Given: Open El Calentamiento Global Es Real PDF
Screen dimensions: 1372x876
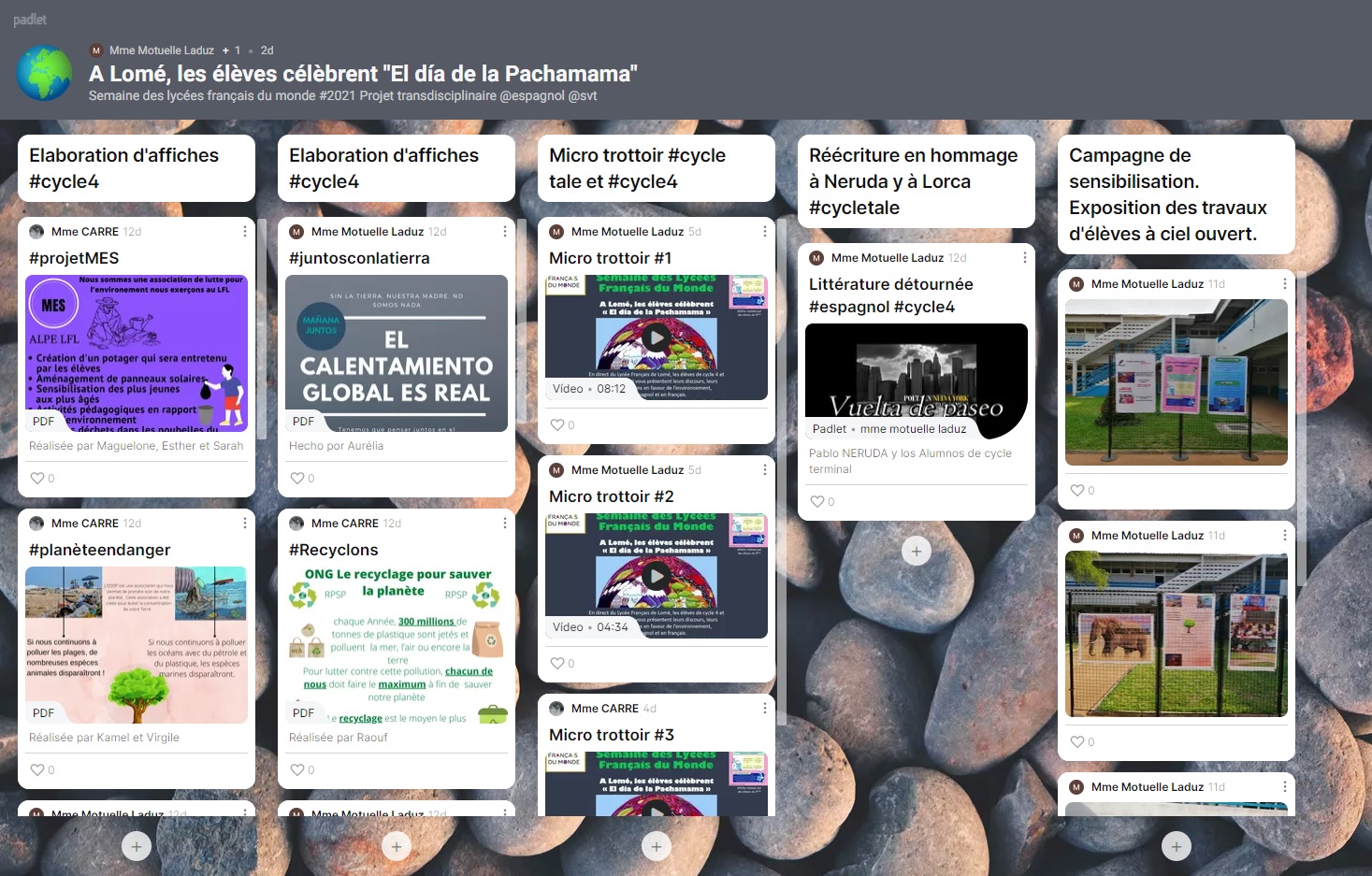Looking at the screenshot, I should [x=397, y=353].
